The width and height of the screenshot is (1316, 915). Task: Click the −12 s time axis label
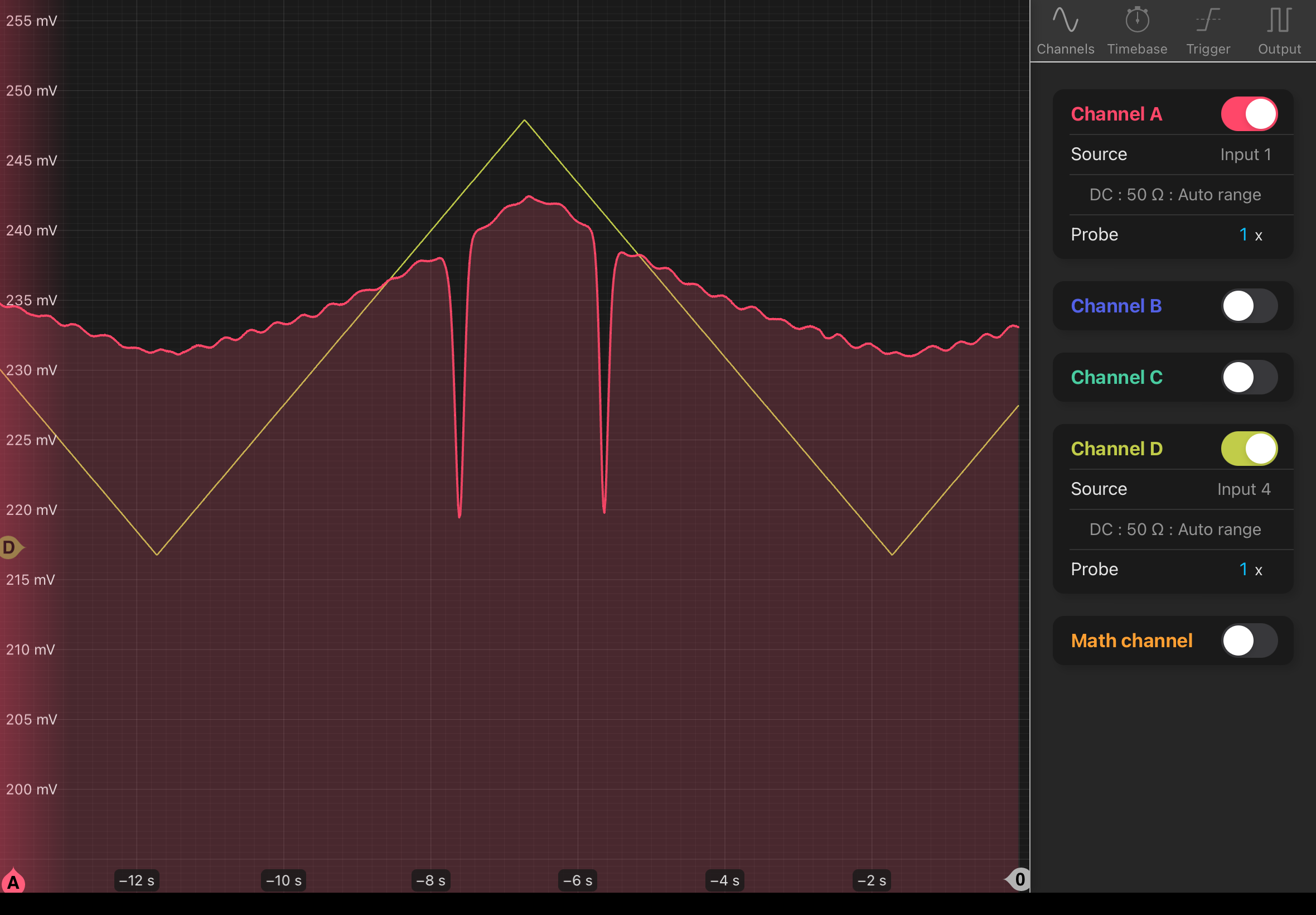pyautogui.click(x=137, y=880)
